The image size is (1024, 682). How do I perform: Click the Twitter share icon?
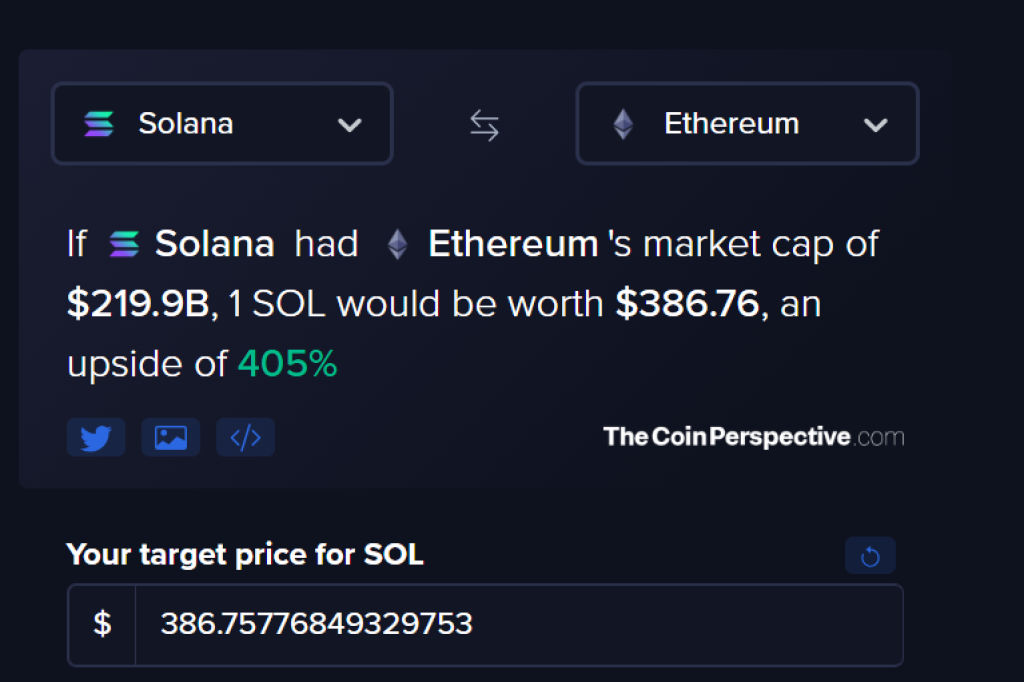[x=96, y=437]
